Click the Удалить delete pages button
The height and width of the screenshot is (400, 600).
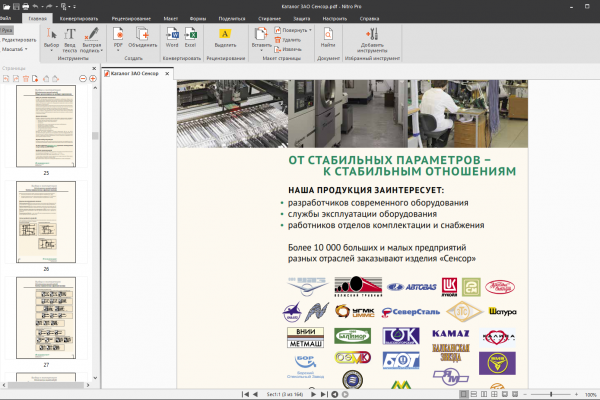pyautogui.click(x=288, y=40)
